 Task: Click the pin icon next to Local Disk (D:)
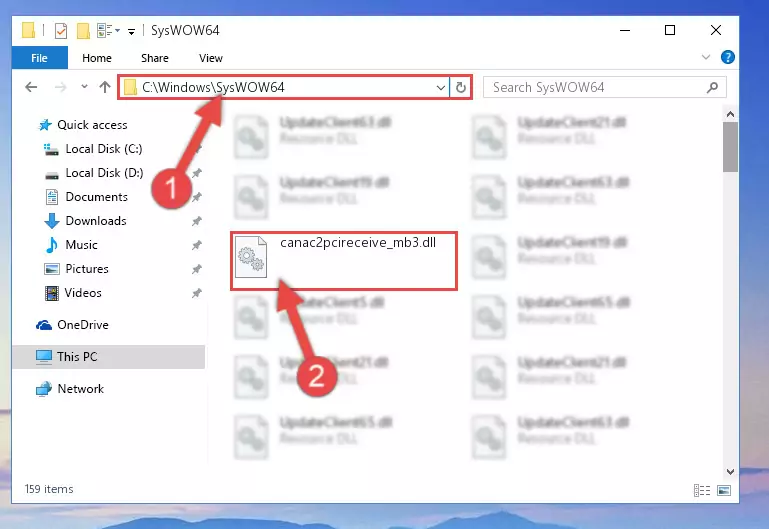(197, 173)
